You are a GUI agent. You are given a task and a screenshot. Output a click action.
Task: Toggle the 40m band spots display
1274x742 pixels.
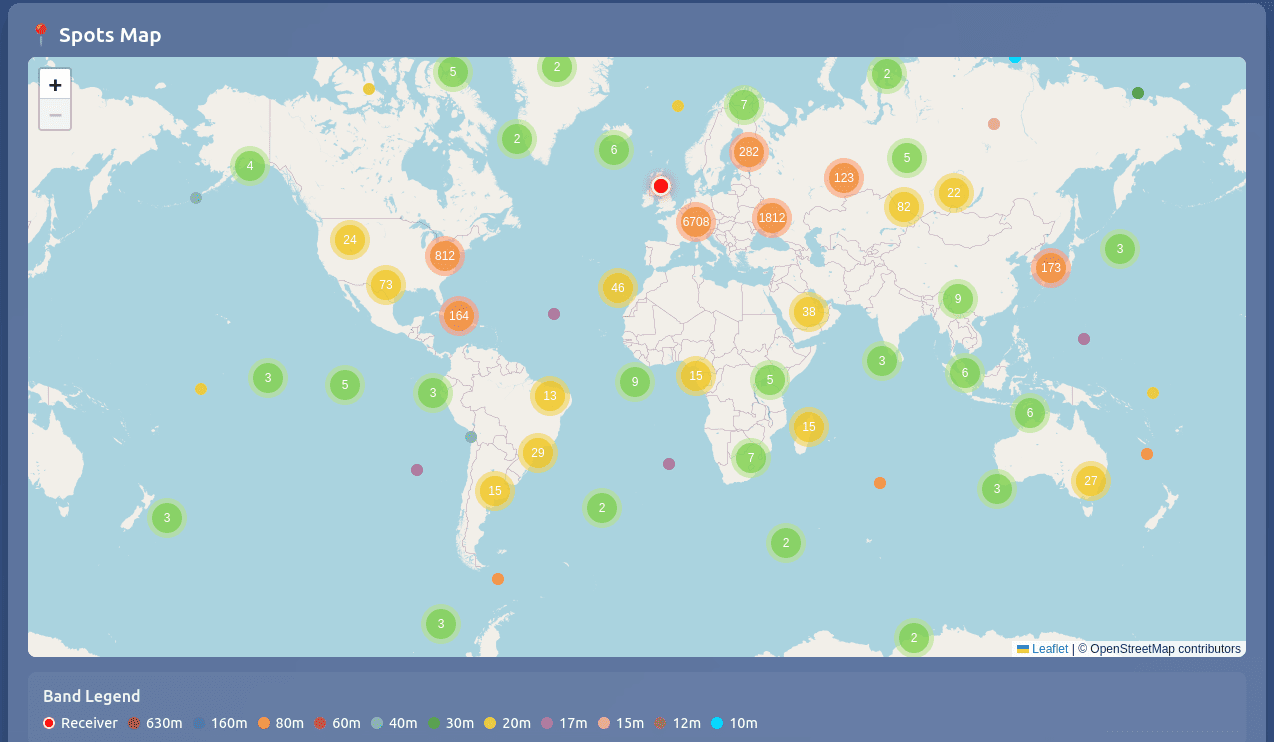pyautogui.click(x=378, y=723)
